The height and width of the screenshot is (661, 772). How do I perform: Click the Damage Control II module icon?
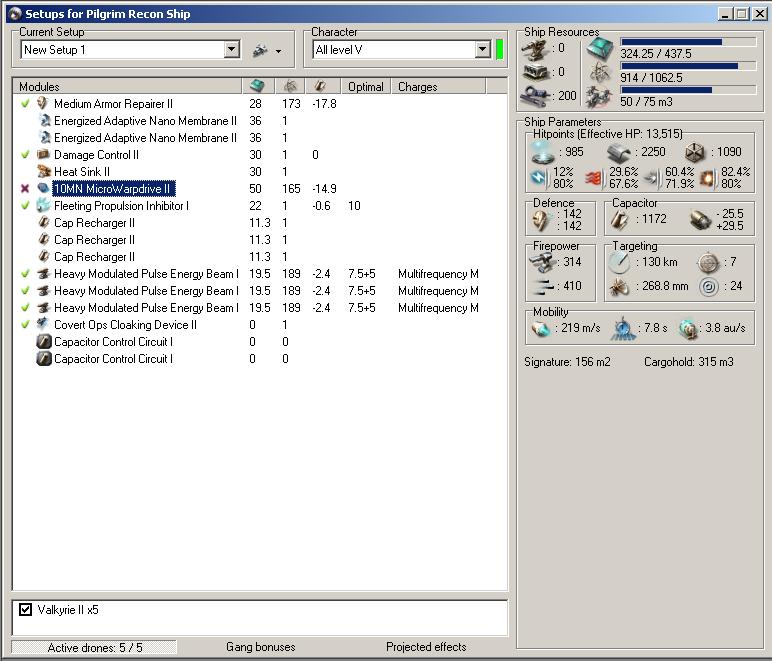click(x=43, y=155)
